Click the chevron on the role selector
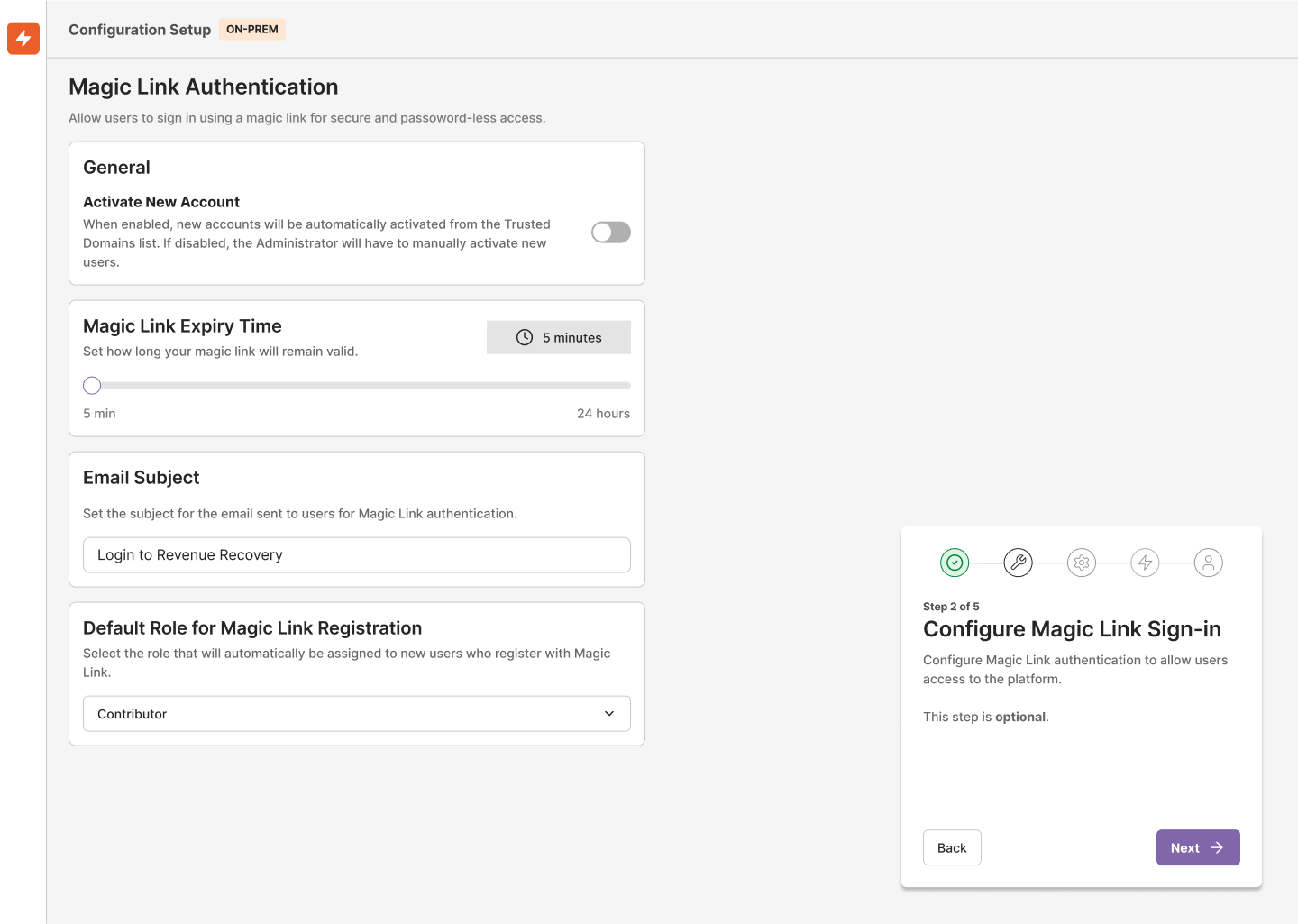This screenshot has height=924, width=1298. point(609,713)
